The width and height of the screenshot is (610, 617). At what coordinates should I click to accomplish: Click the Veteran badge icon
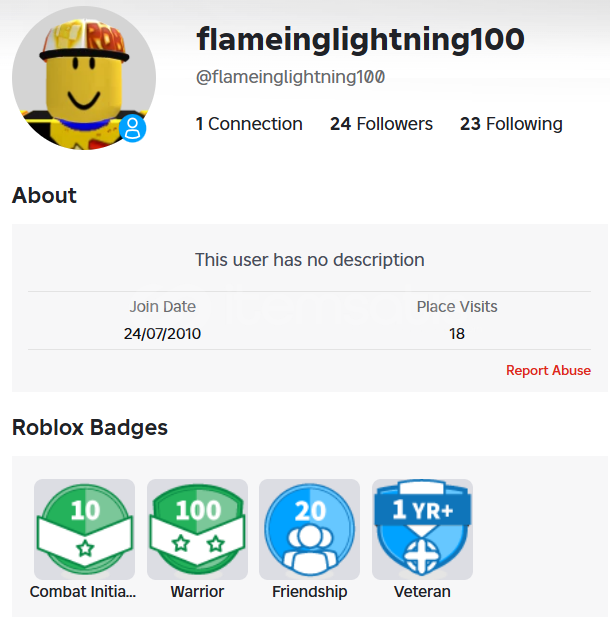[x=422, y=529]
